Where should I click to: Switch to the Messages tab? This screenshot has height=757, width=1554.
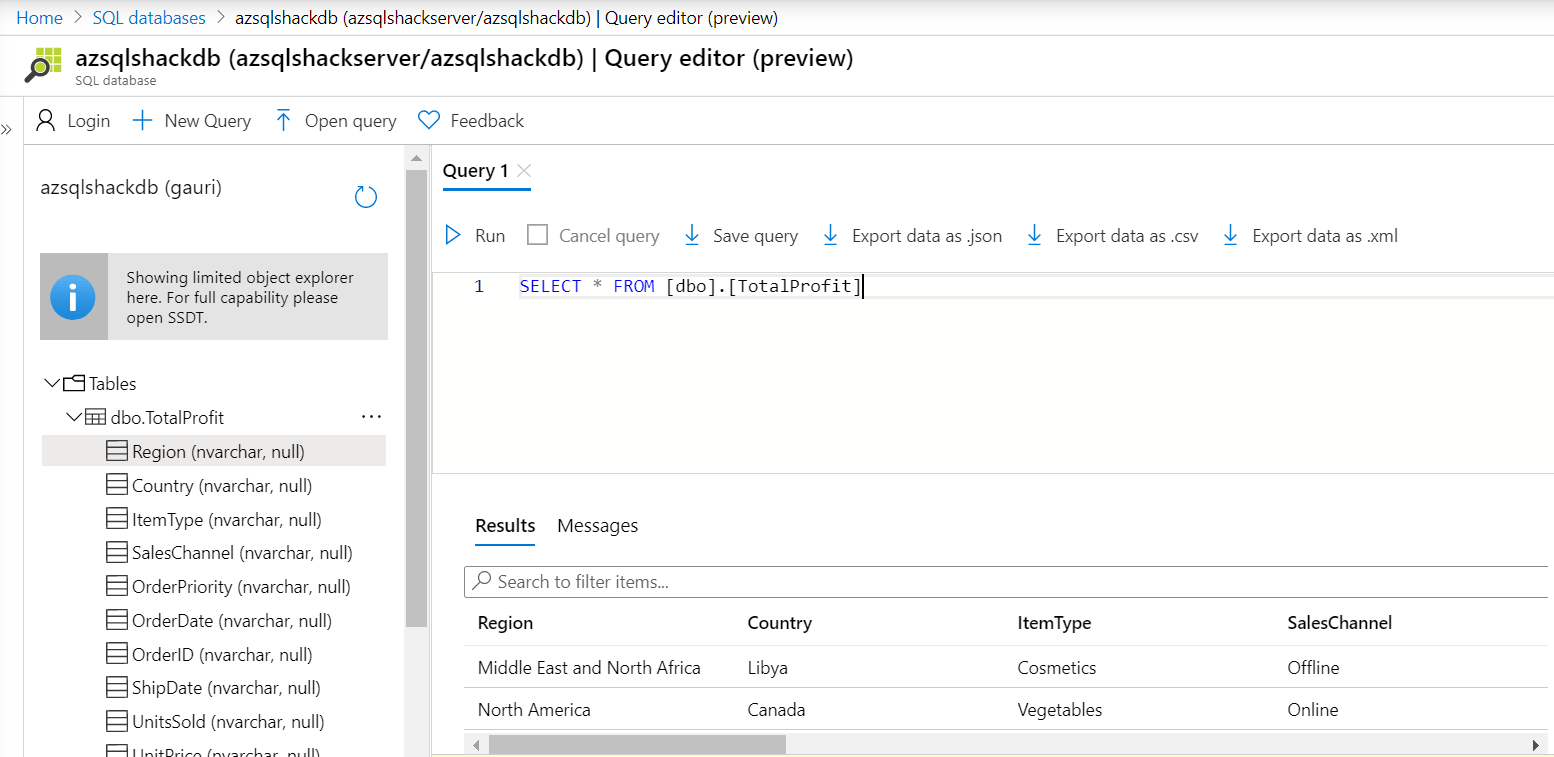pyautogui.click(x=597, y=525)
